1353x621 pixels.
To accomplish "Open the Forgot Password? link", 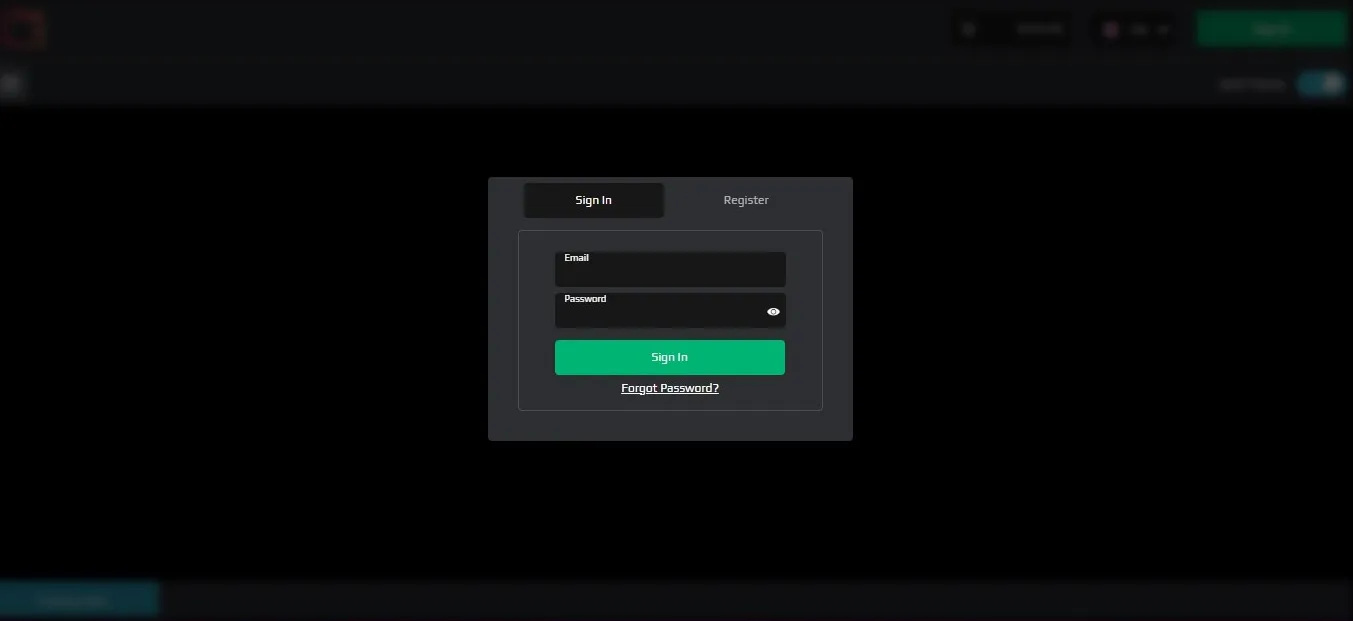I will click(x=670, y=388).
